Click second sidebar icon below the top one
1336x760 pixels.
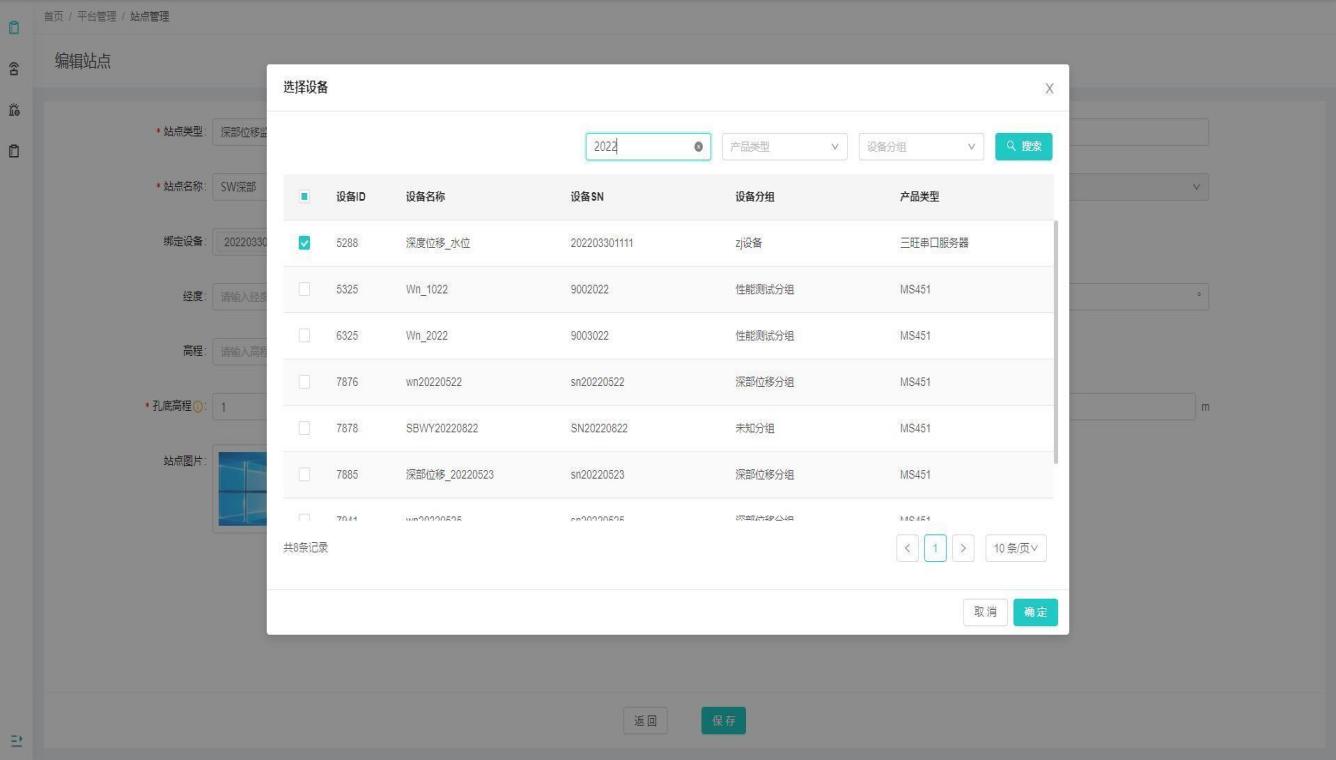pos(15,68)
